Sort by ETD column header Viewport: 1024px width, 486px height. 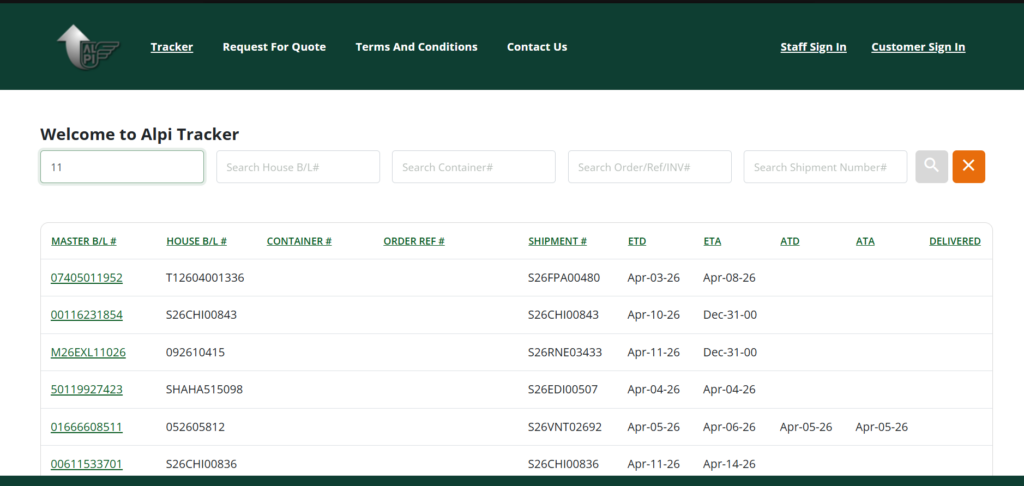[637, 241]
